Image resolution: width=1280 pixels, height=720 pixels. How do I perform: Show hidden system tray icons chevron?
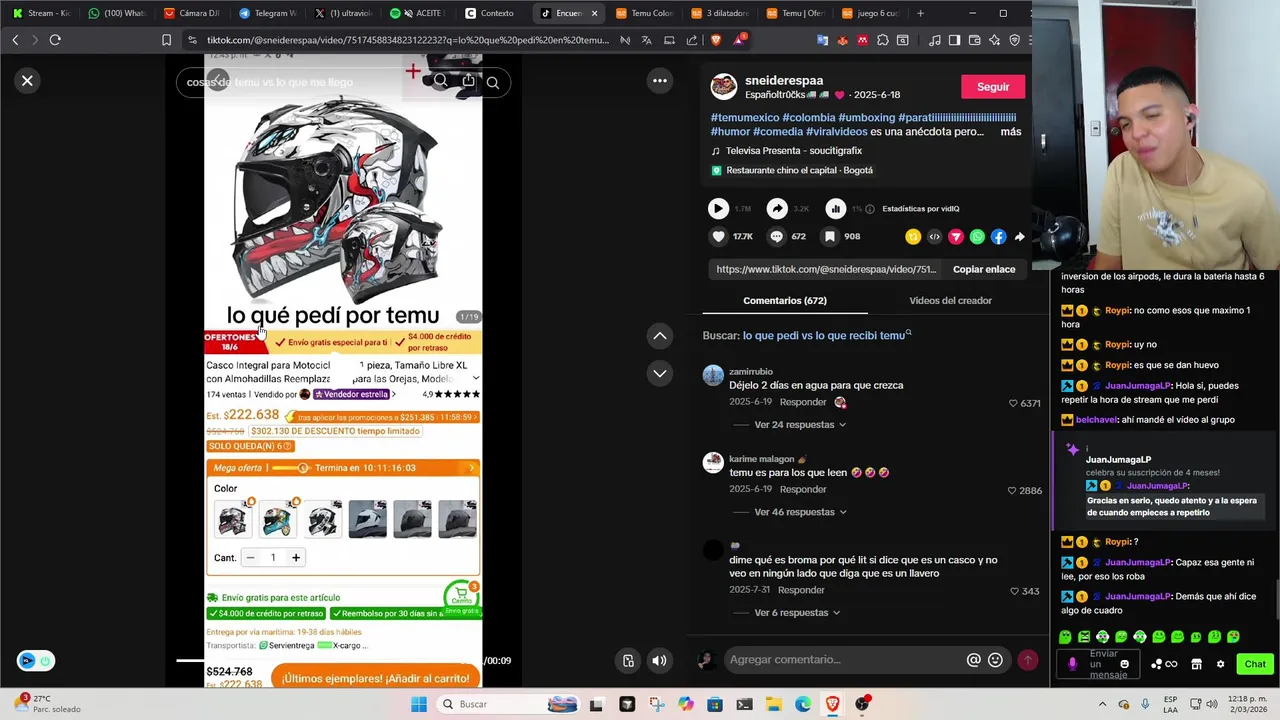coord(1103,704)
